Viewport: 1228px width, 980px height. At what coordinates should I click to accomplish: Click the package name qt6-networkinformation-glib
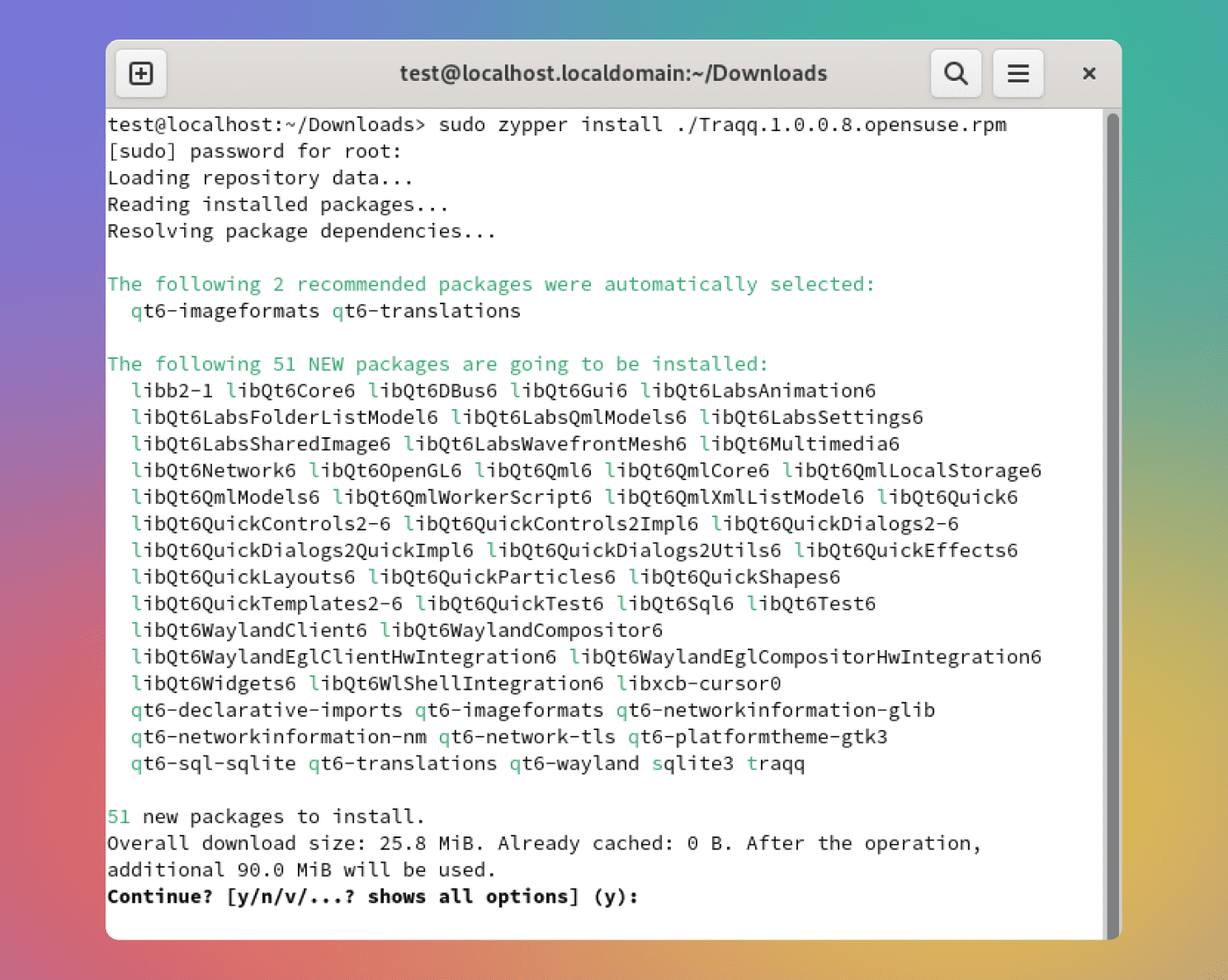776,710
